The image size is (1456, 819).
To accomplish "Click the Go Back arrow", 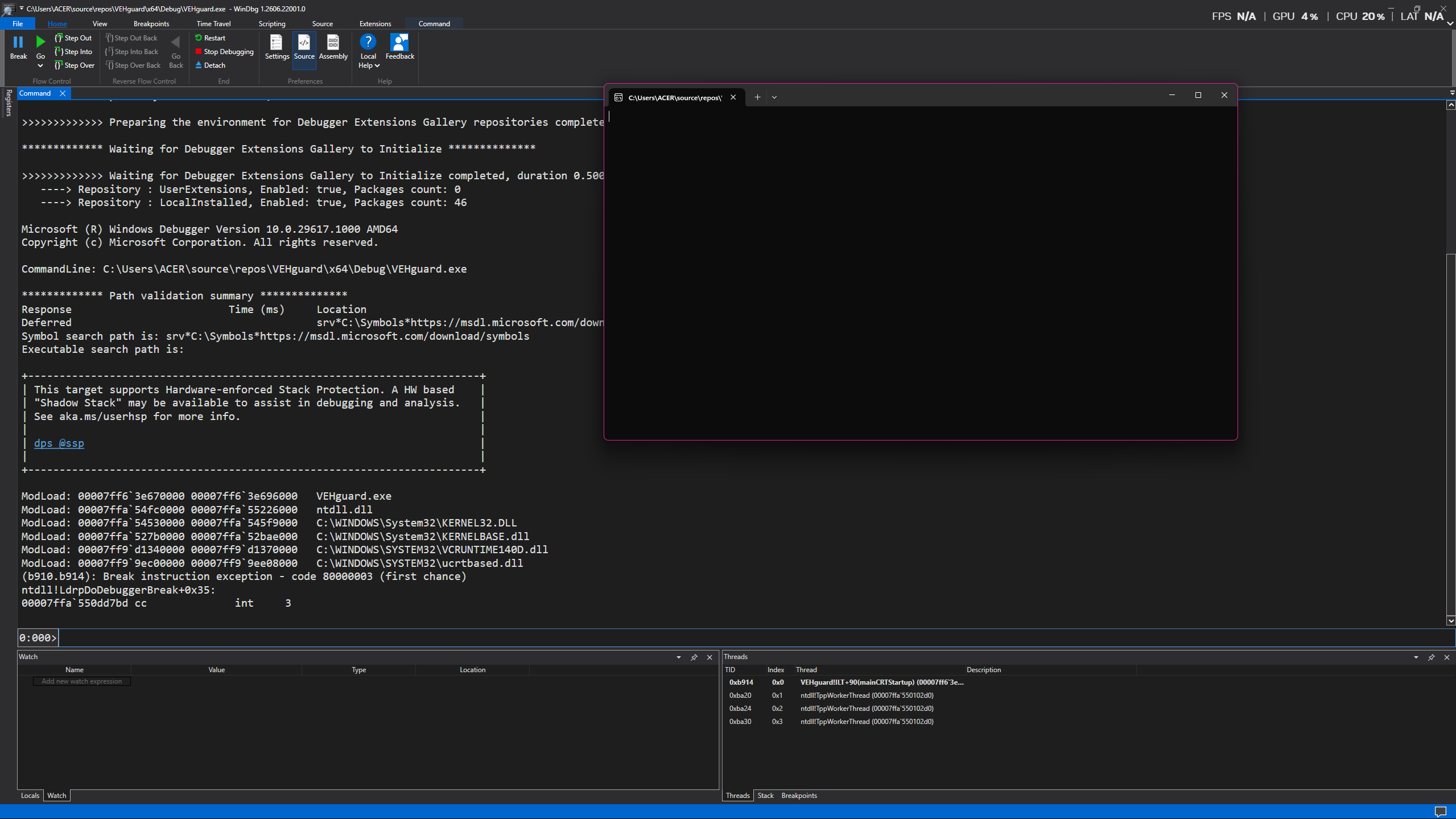I will 176,52.
